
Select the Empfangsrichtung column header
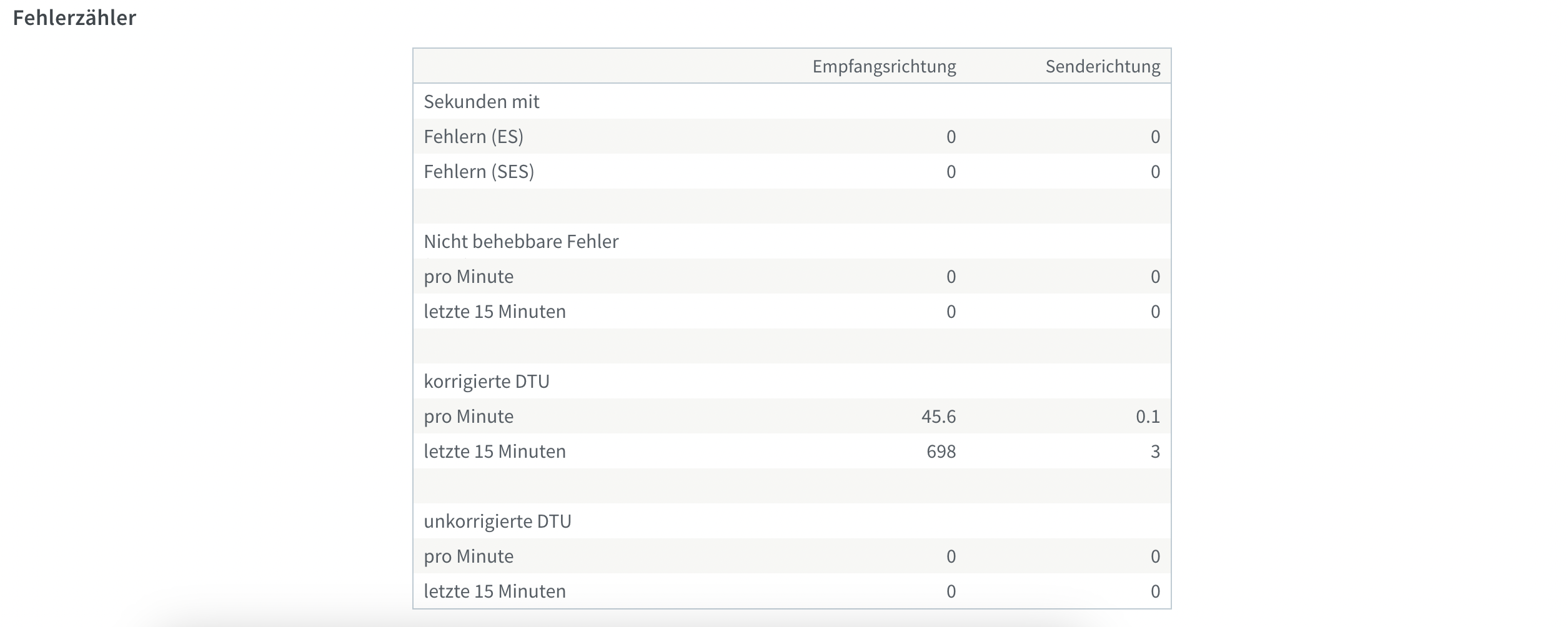tap(884, 66)
